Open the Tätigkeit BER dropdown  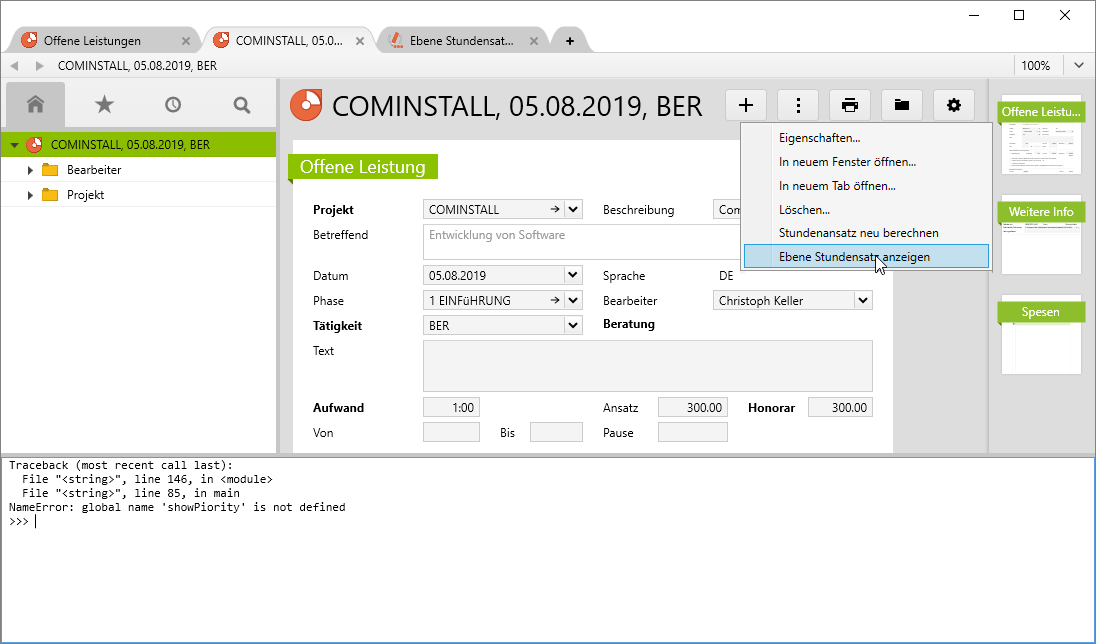click(x=573, y=325)
